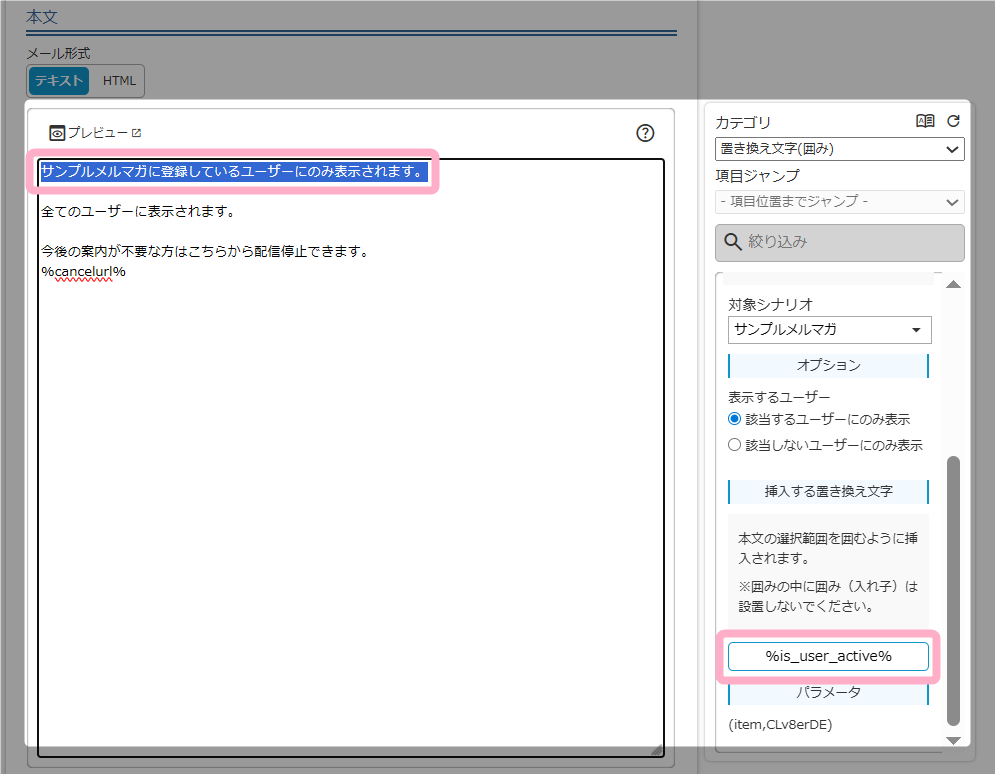Expand the 対象シナリオ dropdown サンプルメルマガ
This screenshot has height=774, width=995.
point(829,330)
